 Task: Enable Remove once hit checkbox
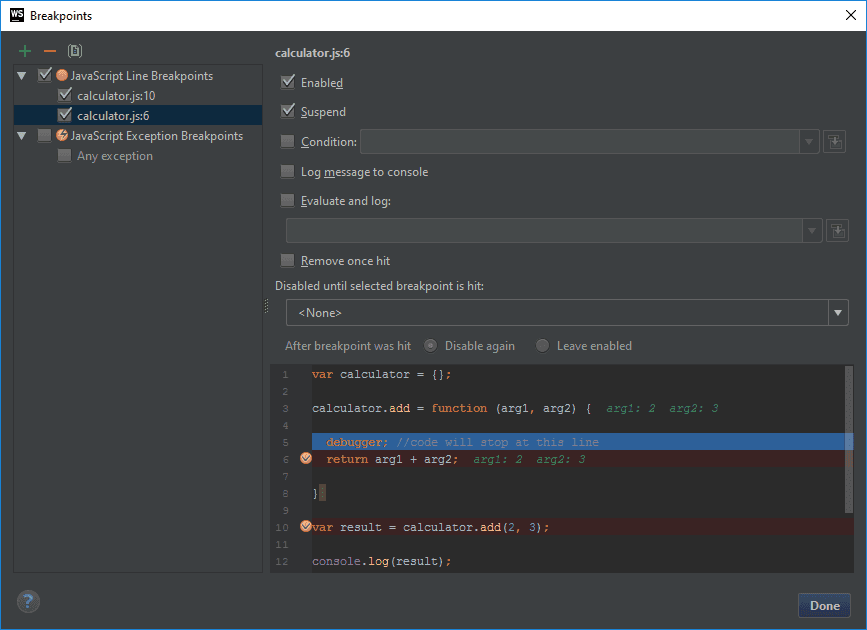288,260
